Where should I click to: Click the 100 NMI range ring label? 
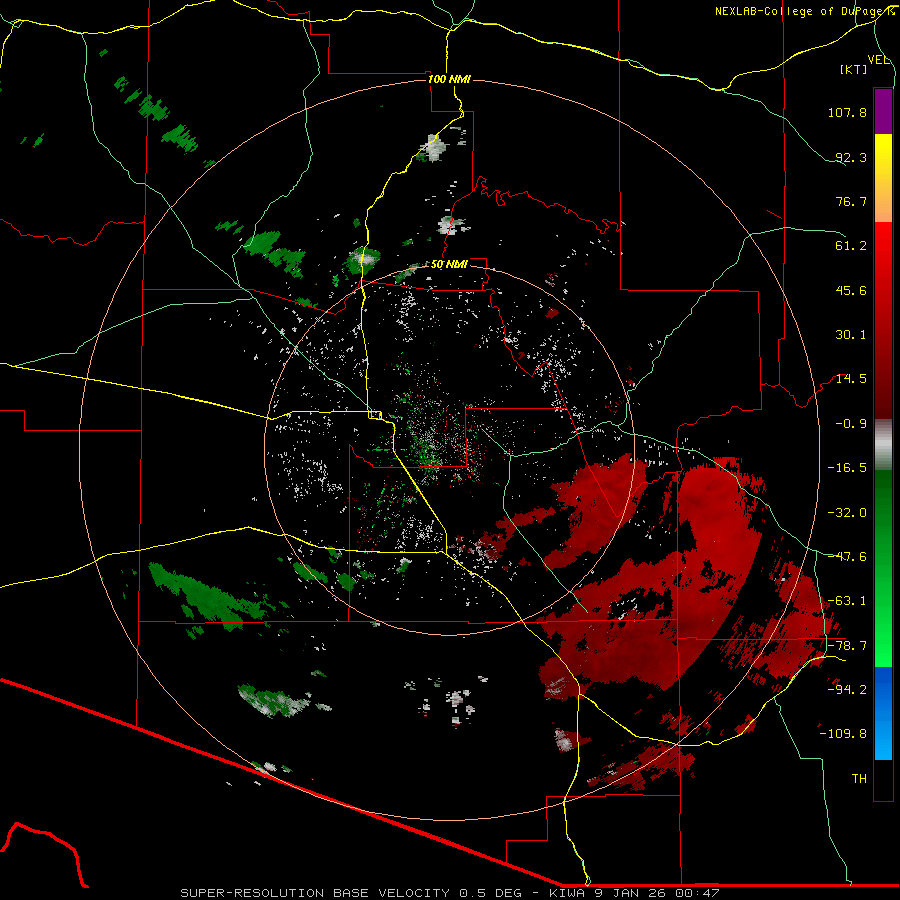tap(449, 79)
